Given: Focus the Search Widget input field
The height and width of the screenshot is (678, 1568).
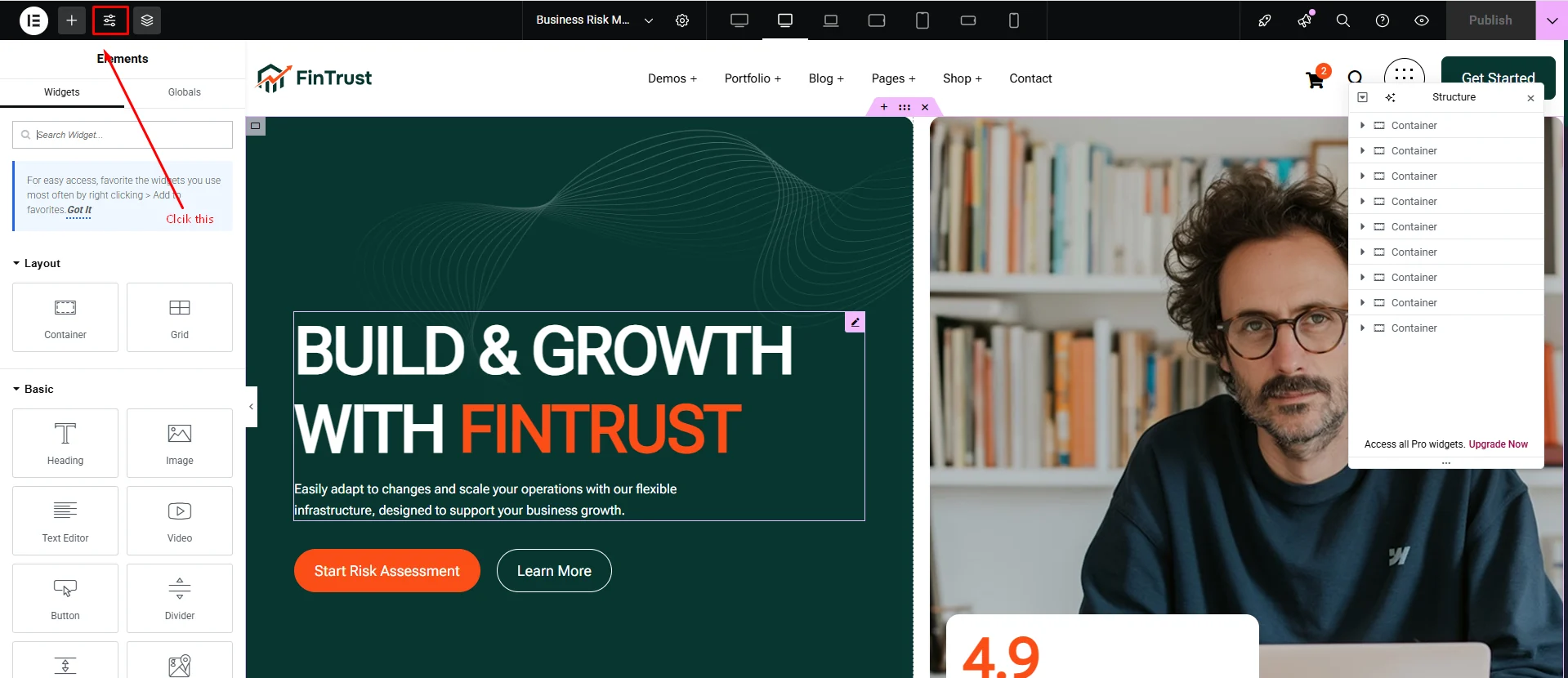Looking at the screenshot, I should pos(123,135).
